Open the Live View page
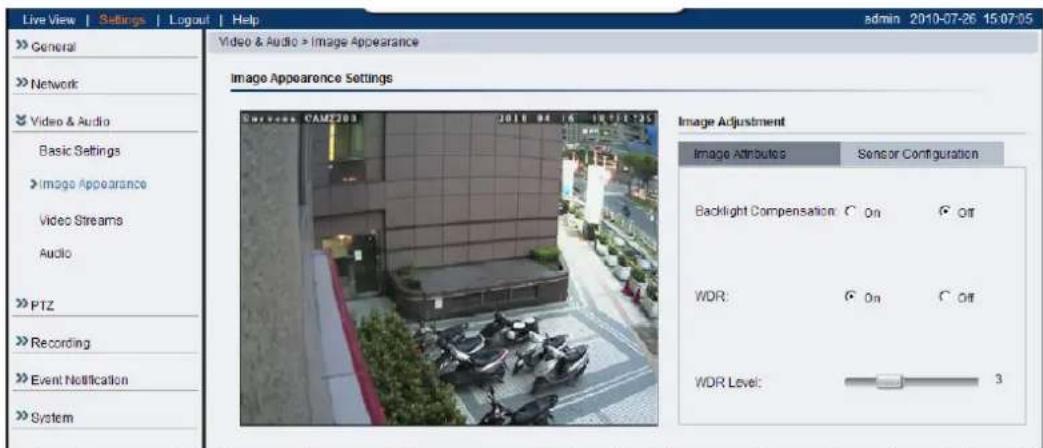Viewport: 1043px width, 448px height. pyautogui.click(x=48, y=20)
